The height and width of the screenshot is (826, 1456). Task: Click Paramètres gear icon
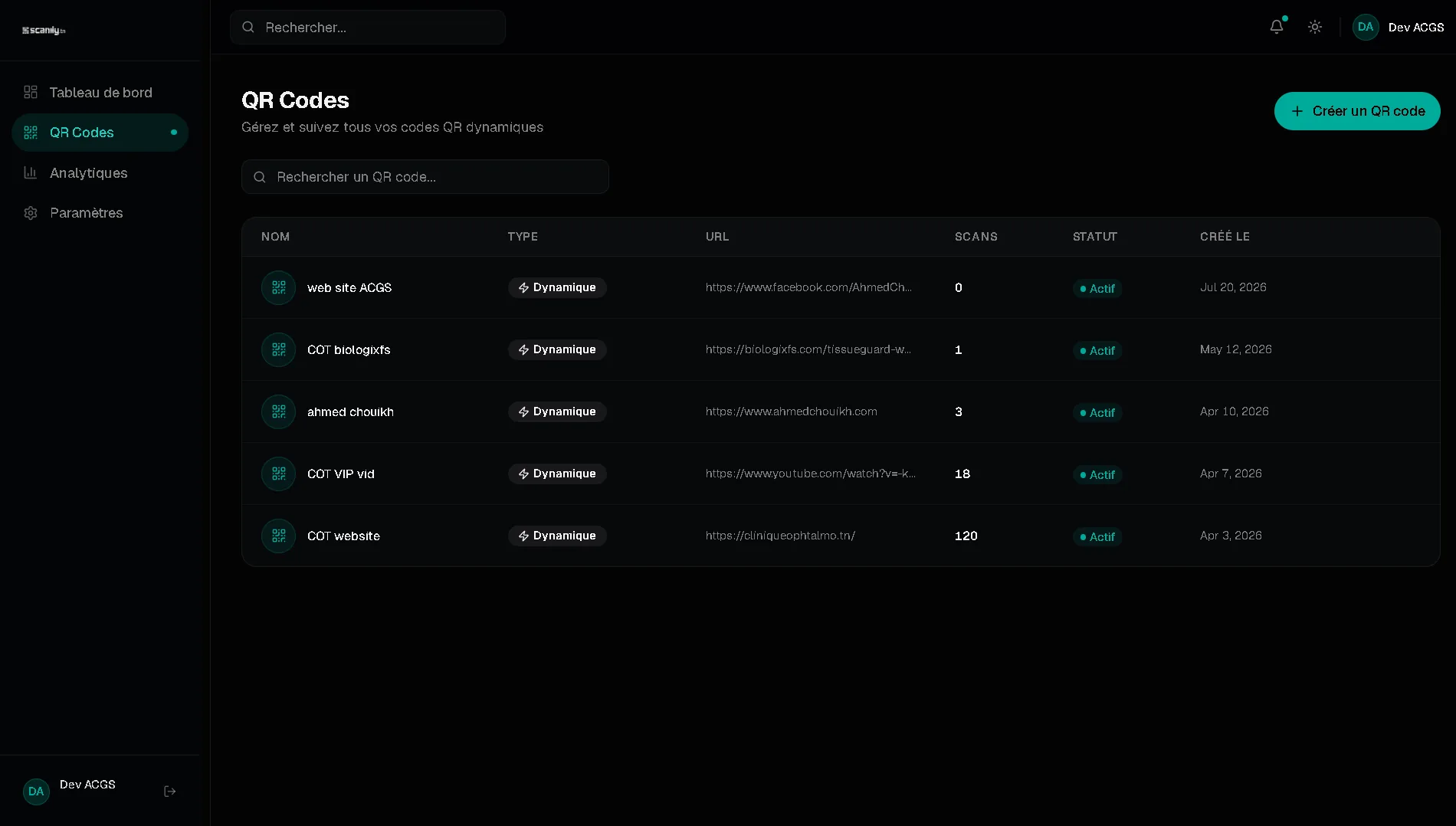pyautogui.click(x=31, y=213)
